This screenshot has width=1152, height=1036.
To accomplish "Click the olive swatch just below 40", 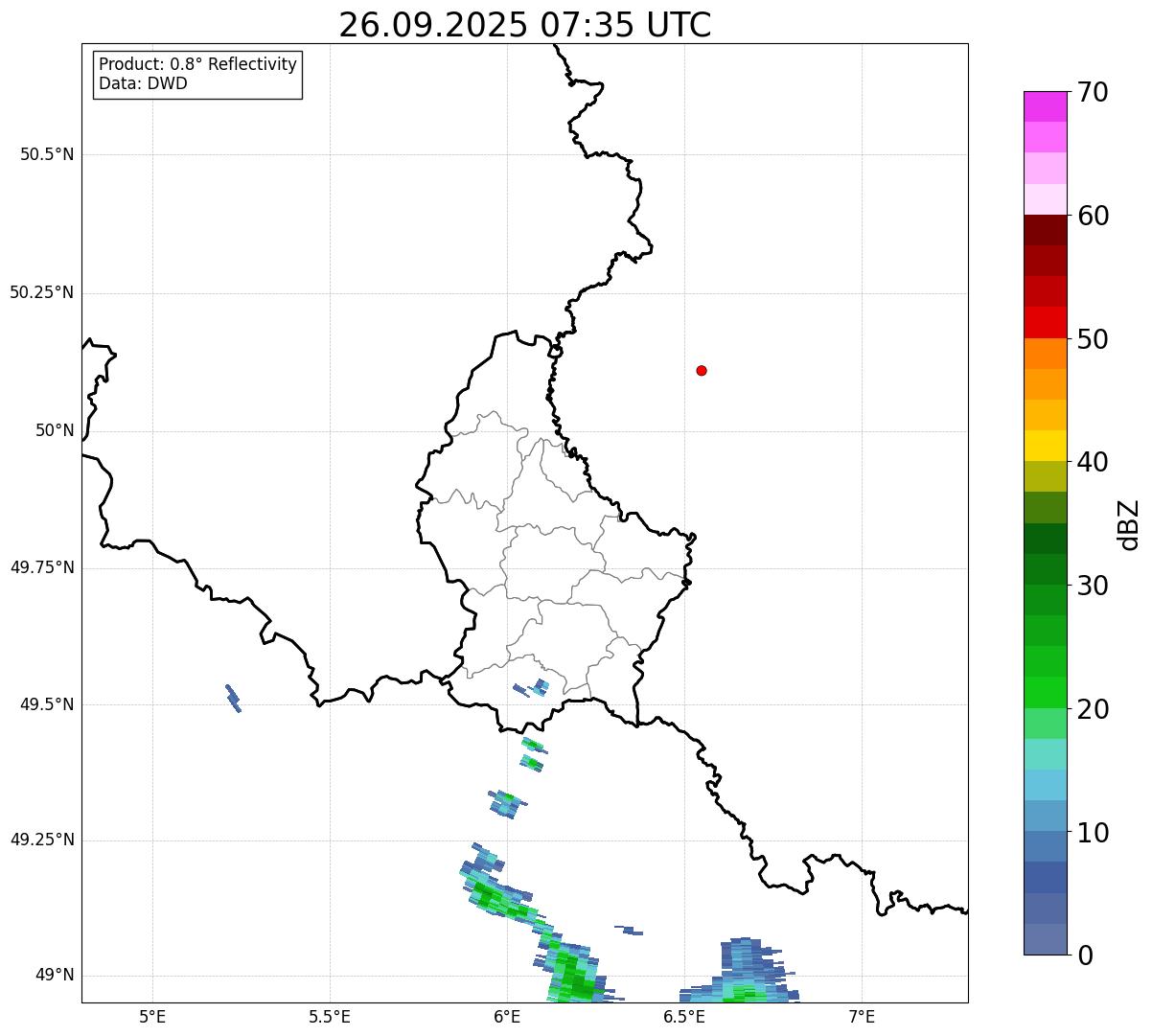I will (1045, 476).
